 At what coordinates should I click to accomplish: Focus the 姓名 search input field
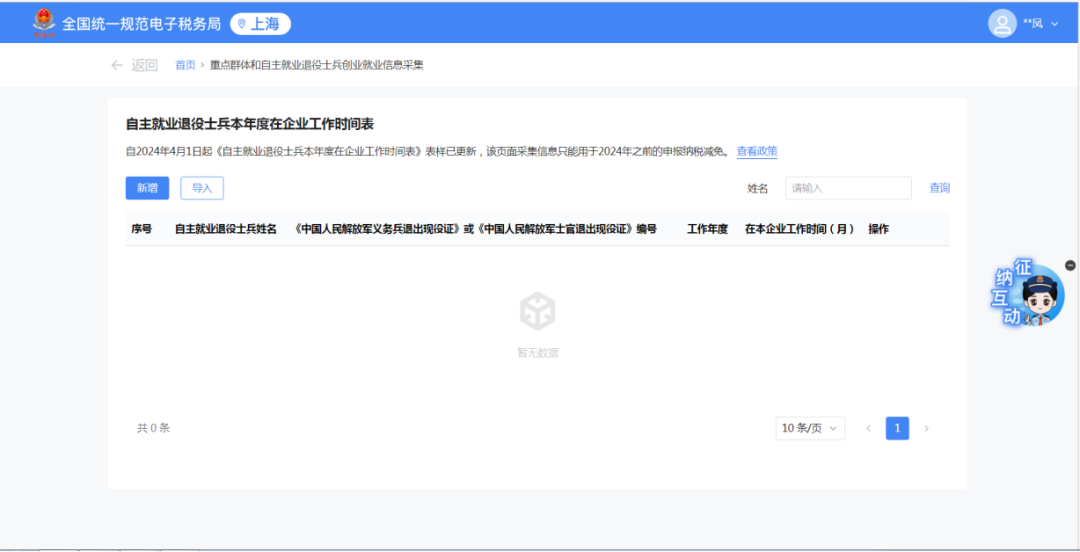point(848,188)
